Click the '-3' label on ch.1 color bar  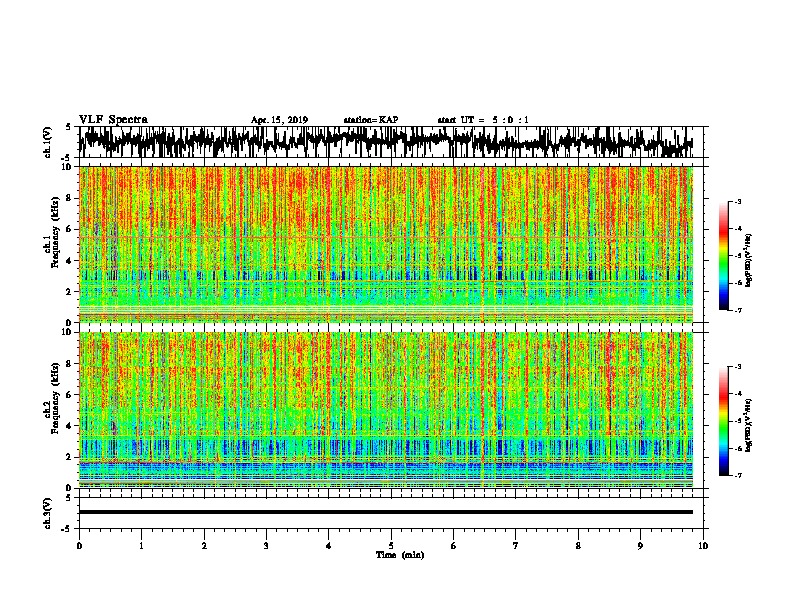(x=738, y=201)
